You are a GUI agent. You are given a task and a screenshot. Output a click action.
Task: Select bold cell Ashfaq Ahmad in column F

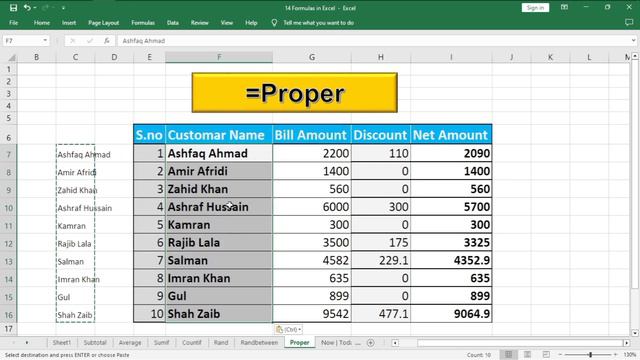(x=219, y=153)
